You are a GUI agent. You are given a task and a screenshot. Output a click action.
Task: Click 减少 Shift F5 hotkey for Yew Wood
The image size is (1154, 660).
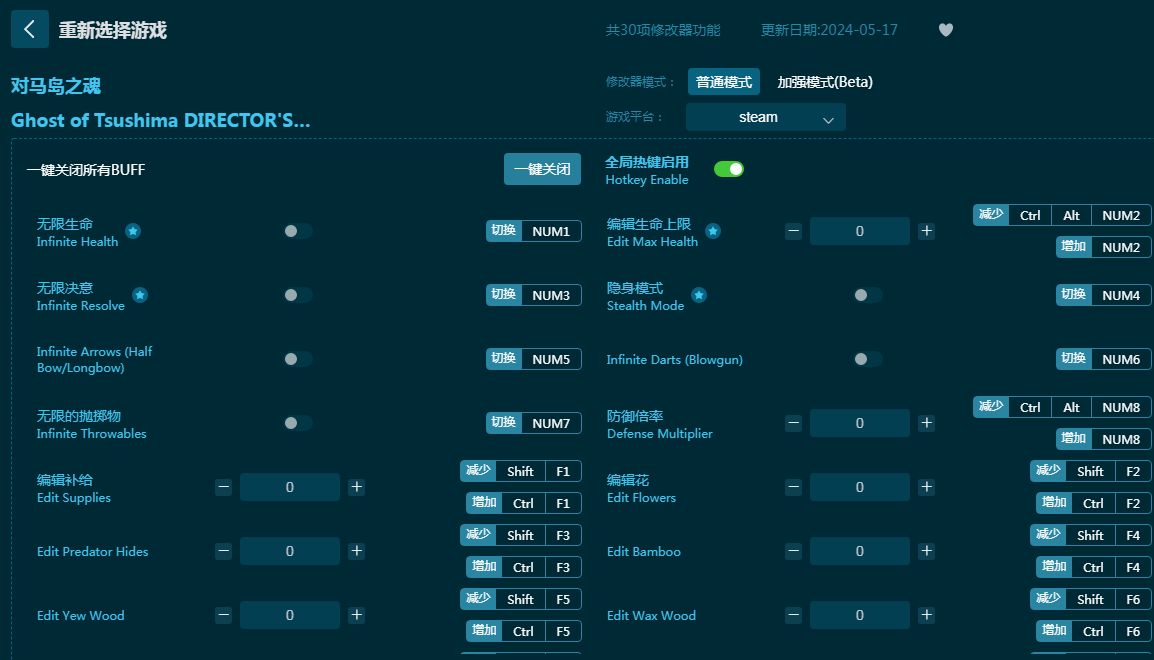[521, 599]
